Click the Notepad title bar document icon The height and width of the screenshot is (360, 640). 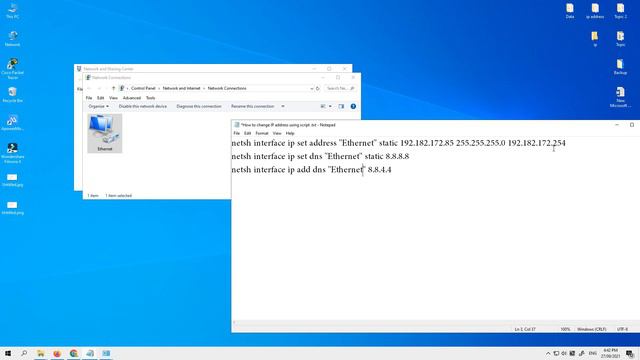pos(237,125)
